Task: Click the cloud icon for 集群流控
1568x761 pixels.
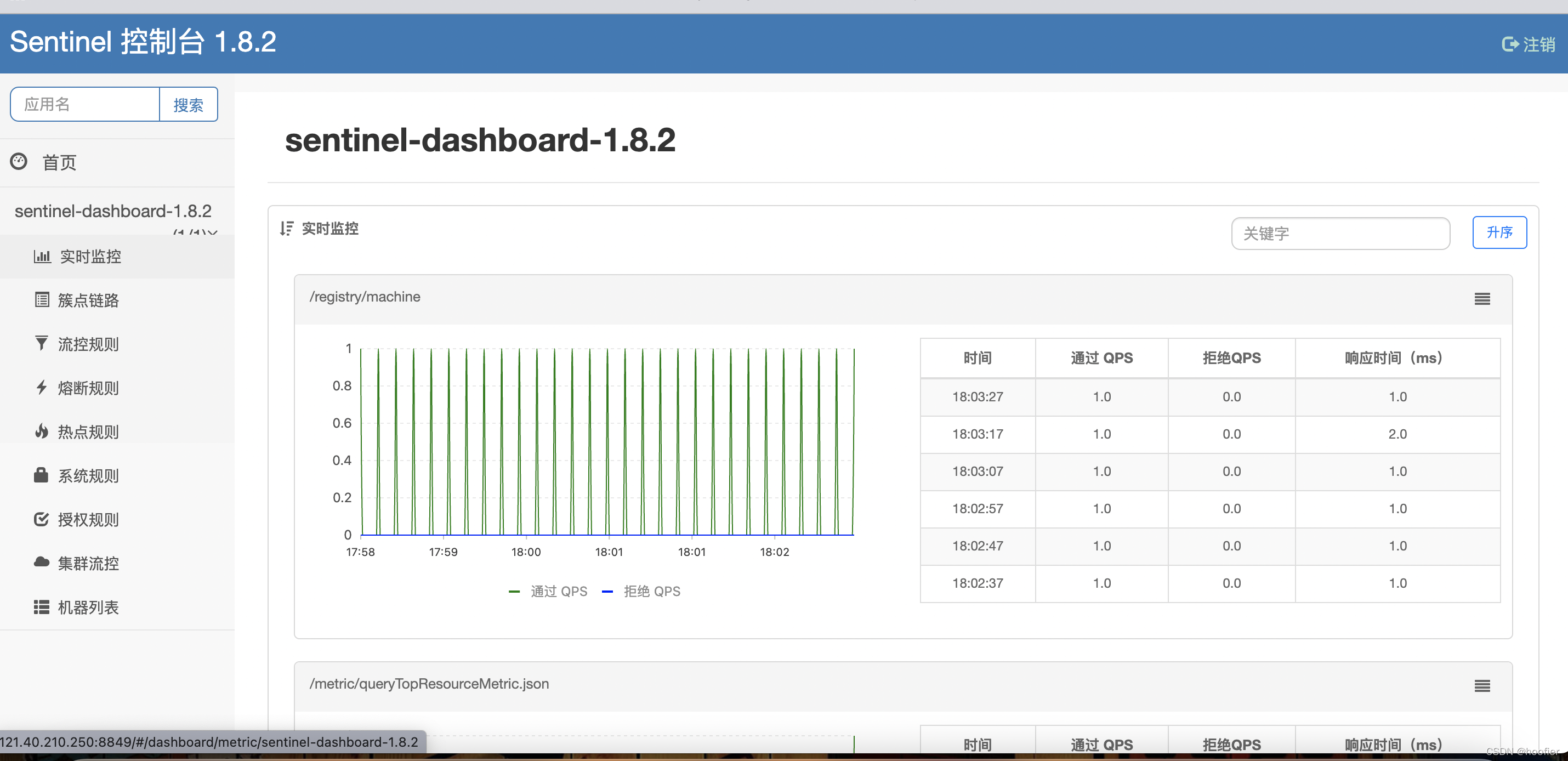Action: tap(41, 563)
